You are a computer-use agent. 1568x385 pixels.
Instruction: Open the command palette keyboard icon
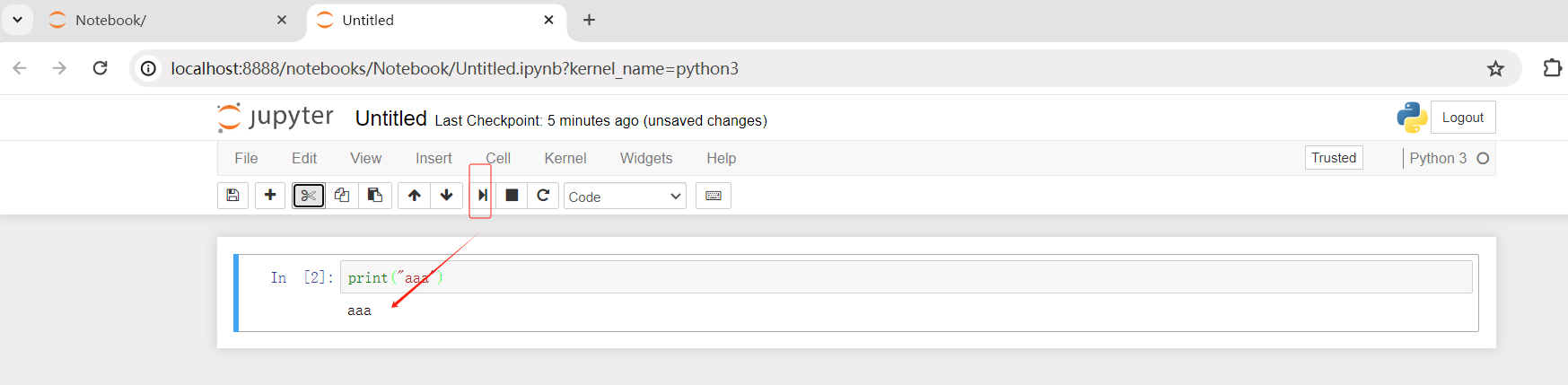pyautogui.click(x=714, y=196)
